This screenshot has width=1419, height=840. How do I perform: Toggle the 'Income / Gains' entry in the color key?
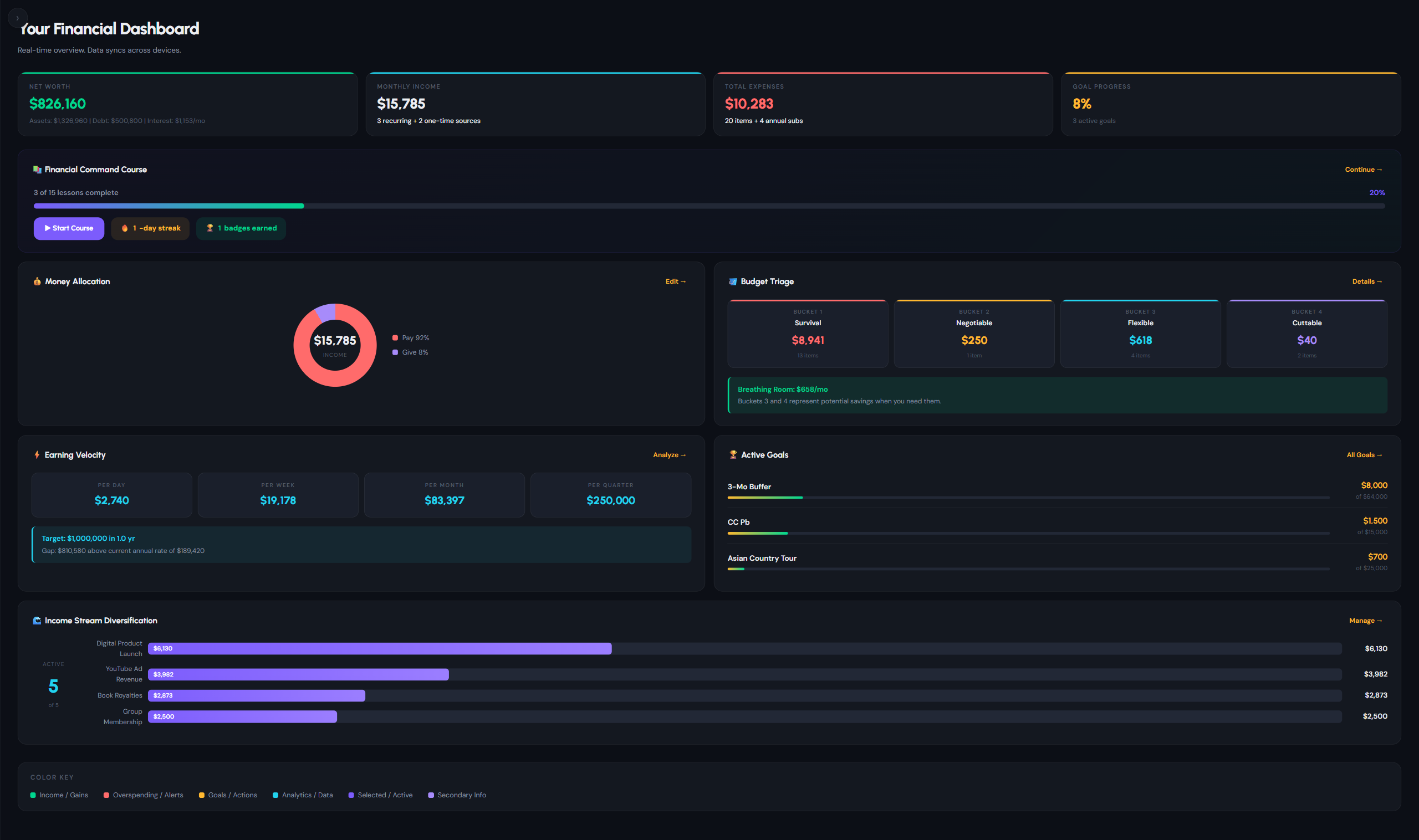(59, 795)
